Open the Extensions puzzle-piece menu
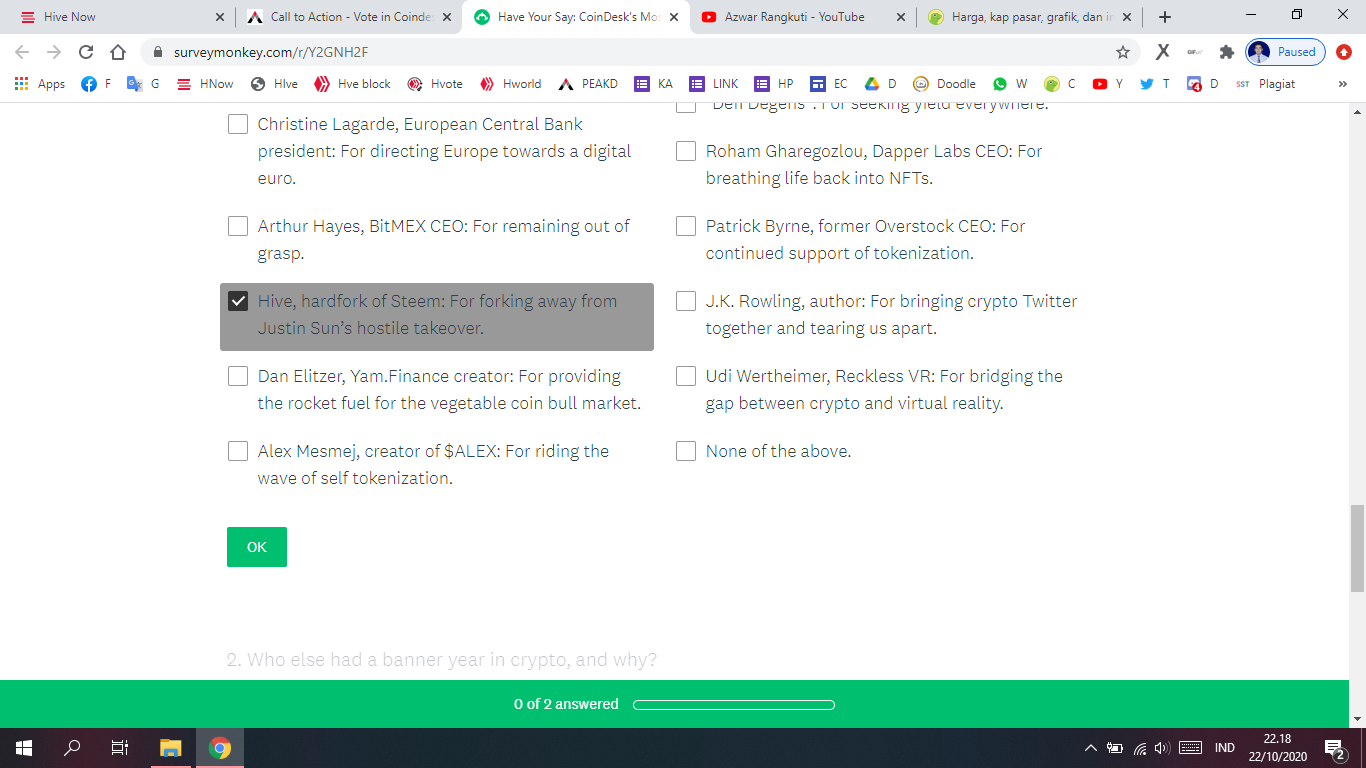 coord(1226,52)
